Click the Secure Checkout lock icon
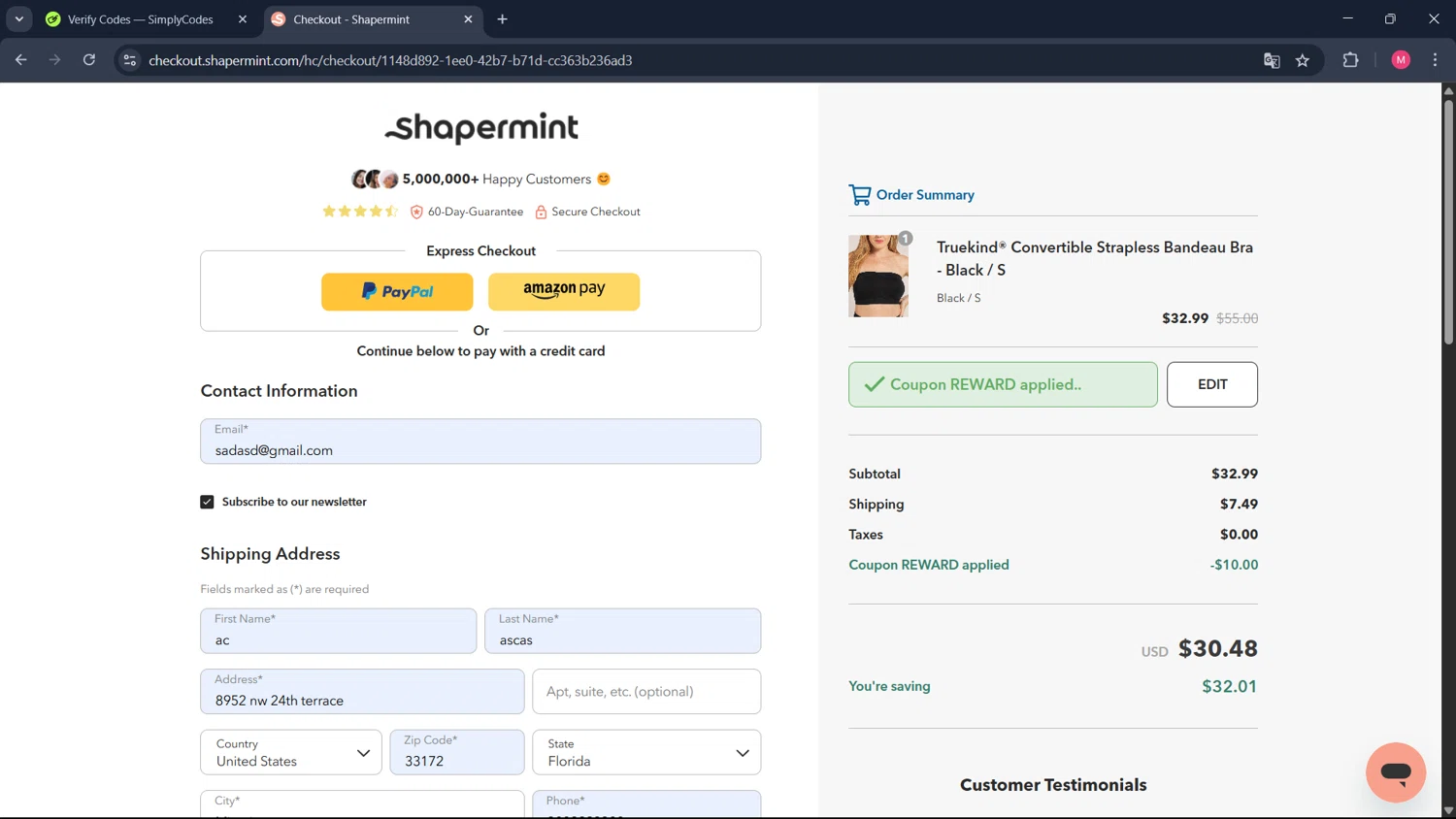 point(541,212)
